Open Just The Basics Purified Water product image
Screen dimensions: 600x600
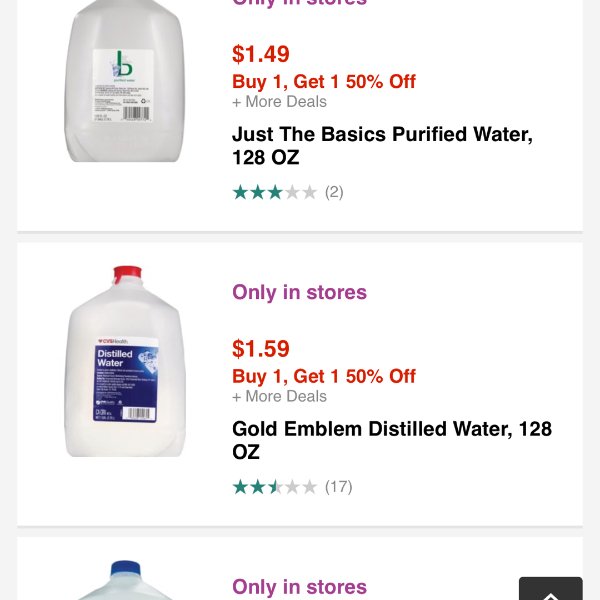pos(124,80)
